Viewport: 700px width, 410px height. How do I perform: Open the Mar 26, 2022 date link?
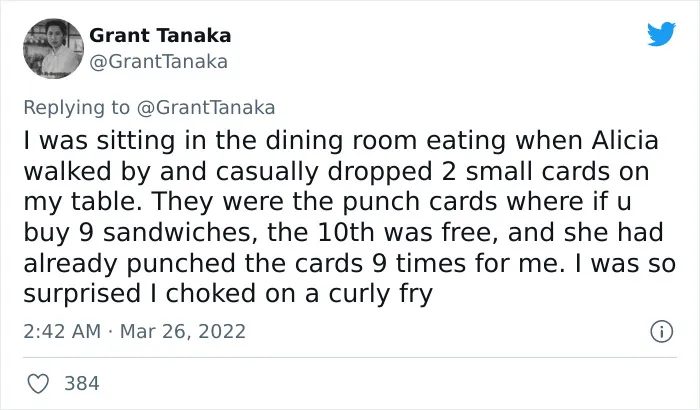(x=183, y=331)
